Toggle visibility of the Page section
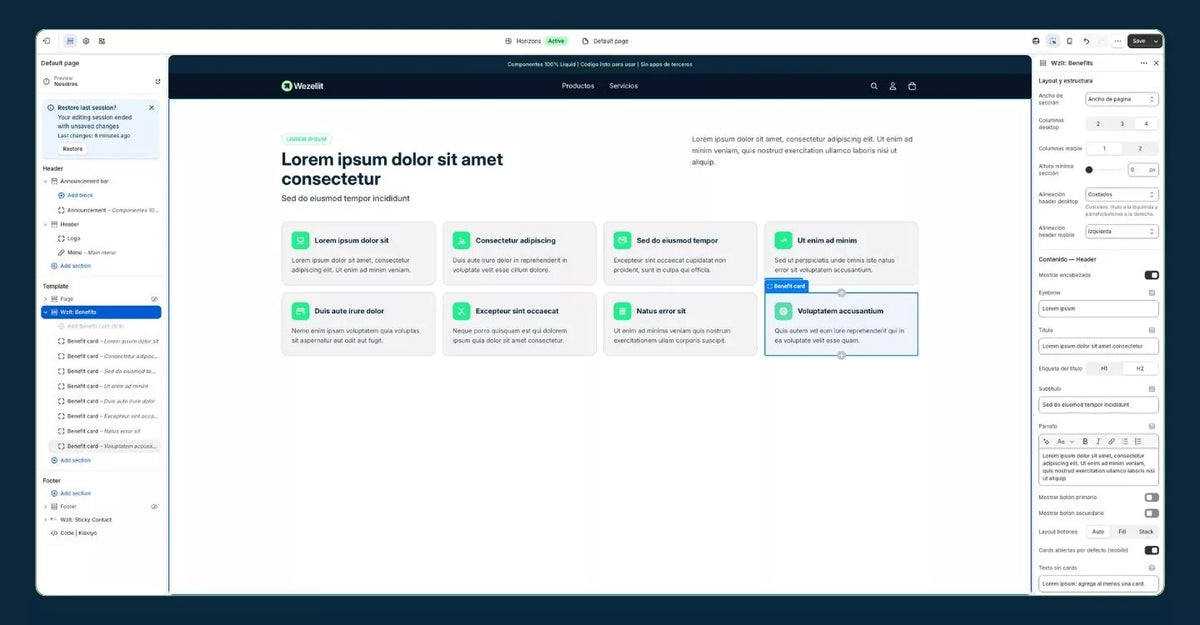The width and height of the screenshot is (1200, 625). tap(154, 298)
